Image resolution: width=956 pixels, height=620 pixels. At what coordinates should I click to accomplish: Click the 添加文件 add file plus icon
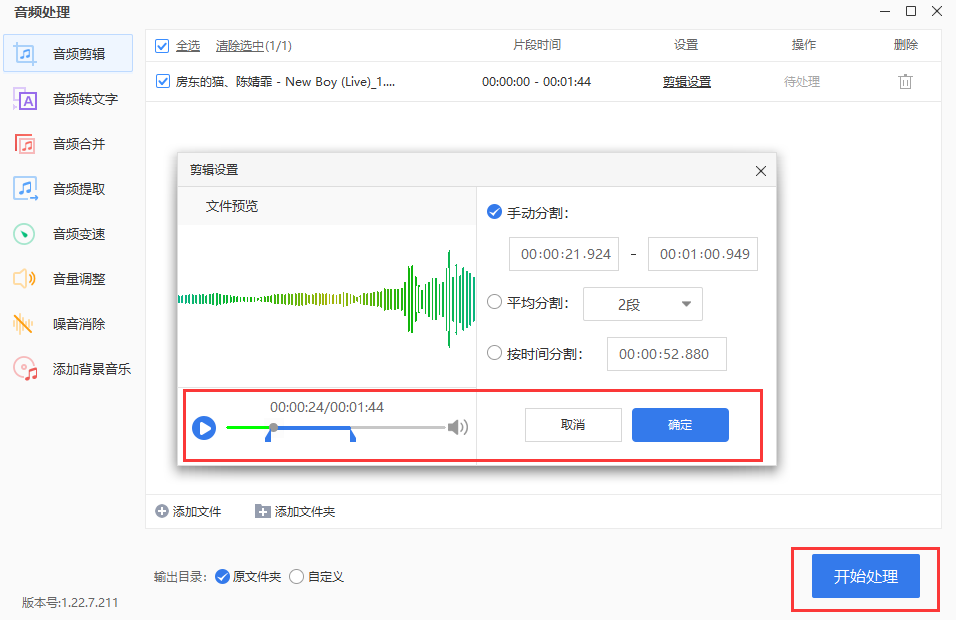(x=161, y=511)
